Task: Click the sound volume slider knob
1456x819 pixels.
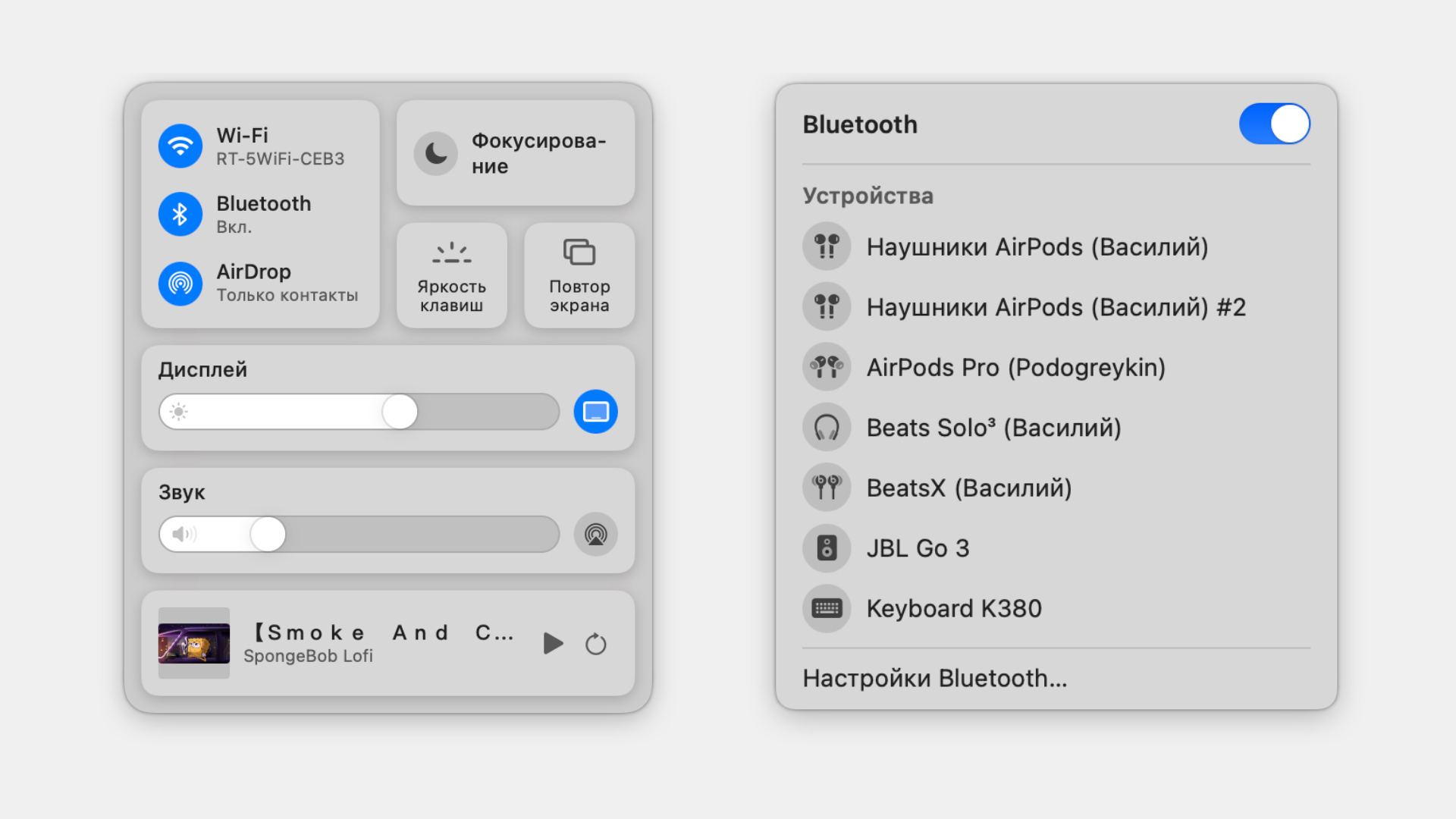Action: [x=268, y=535]
